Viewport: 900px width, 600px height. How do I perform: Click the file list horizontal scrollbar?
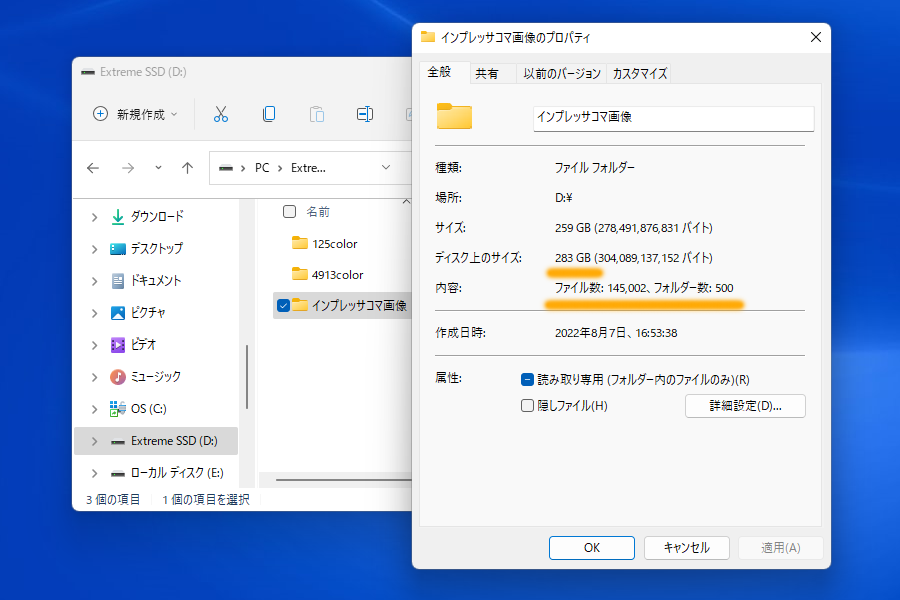[343, 479]
